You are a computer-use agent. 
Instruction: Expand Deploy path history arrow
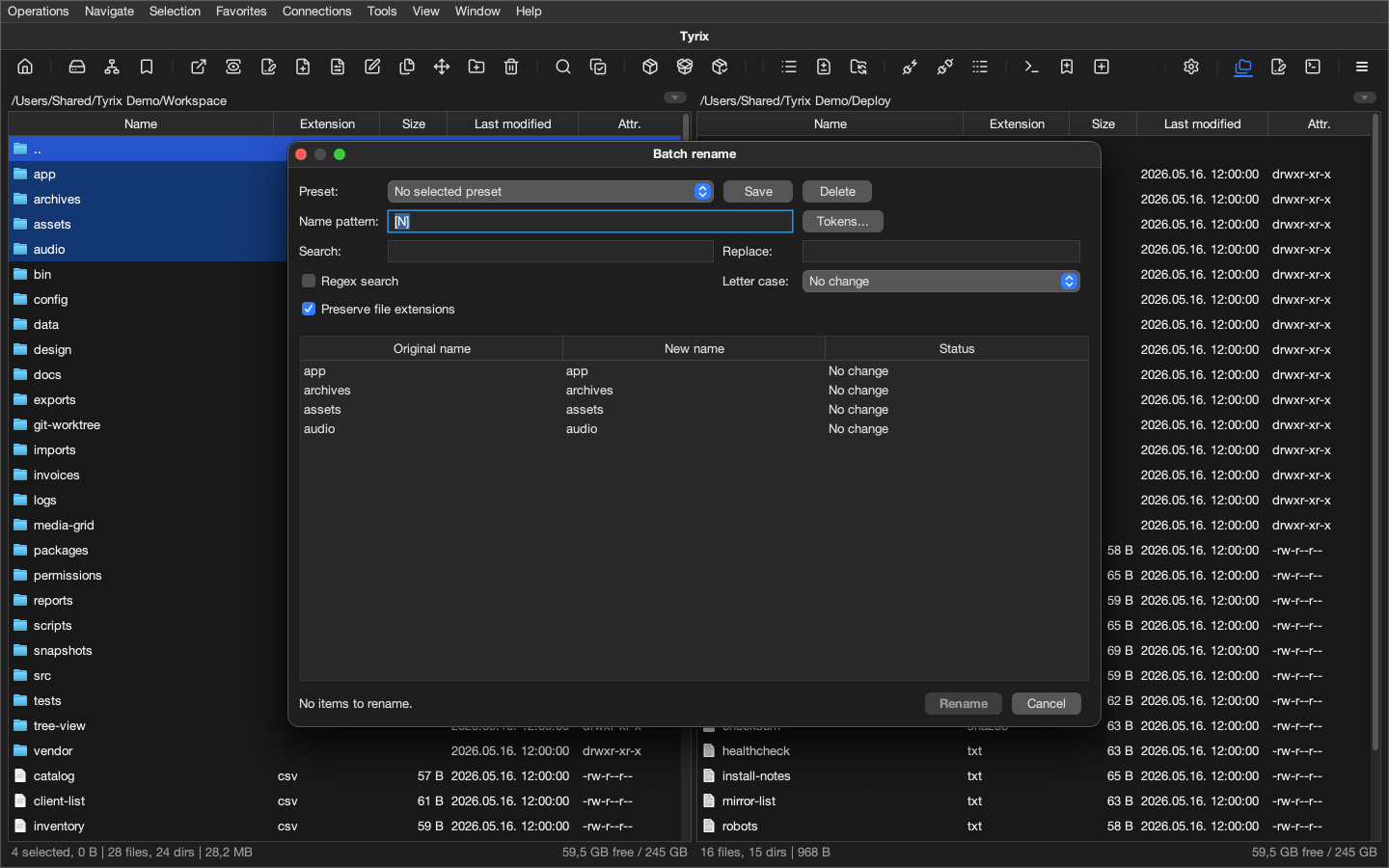tap(1365, 97)
